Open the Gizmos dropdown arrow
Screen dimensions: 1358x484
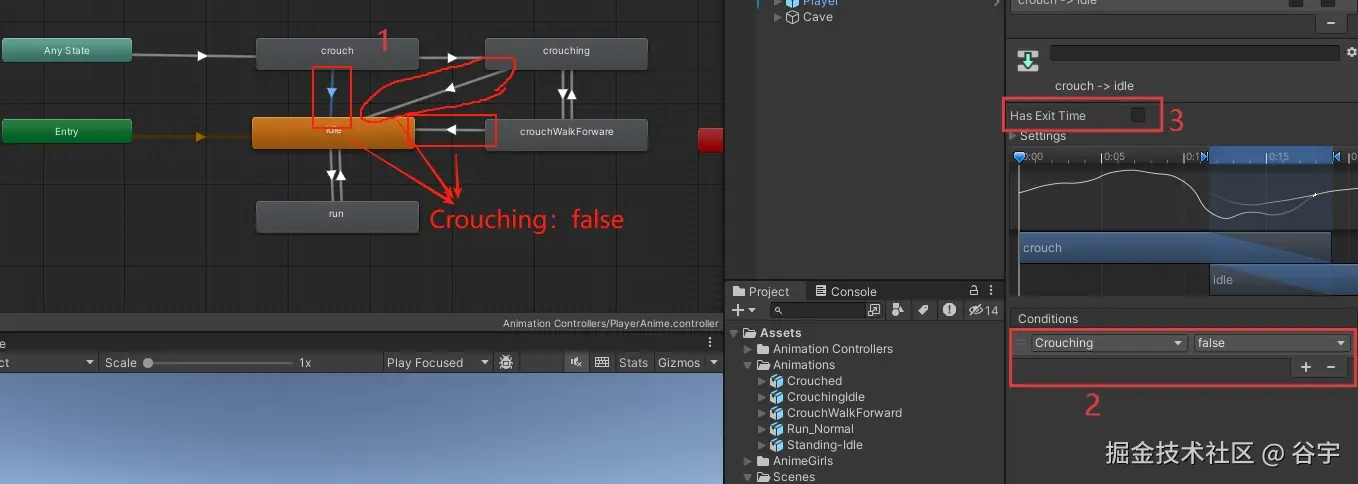click(714, 362)
